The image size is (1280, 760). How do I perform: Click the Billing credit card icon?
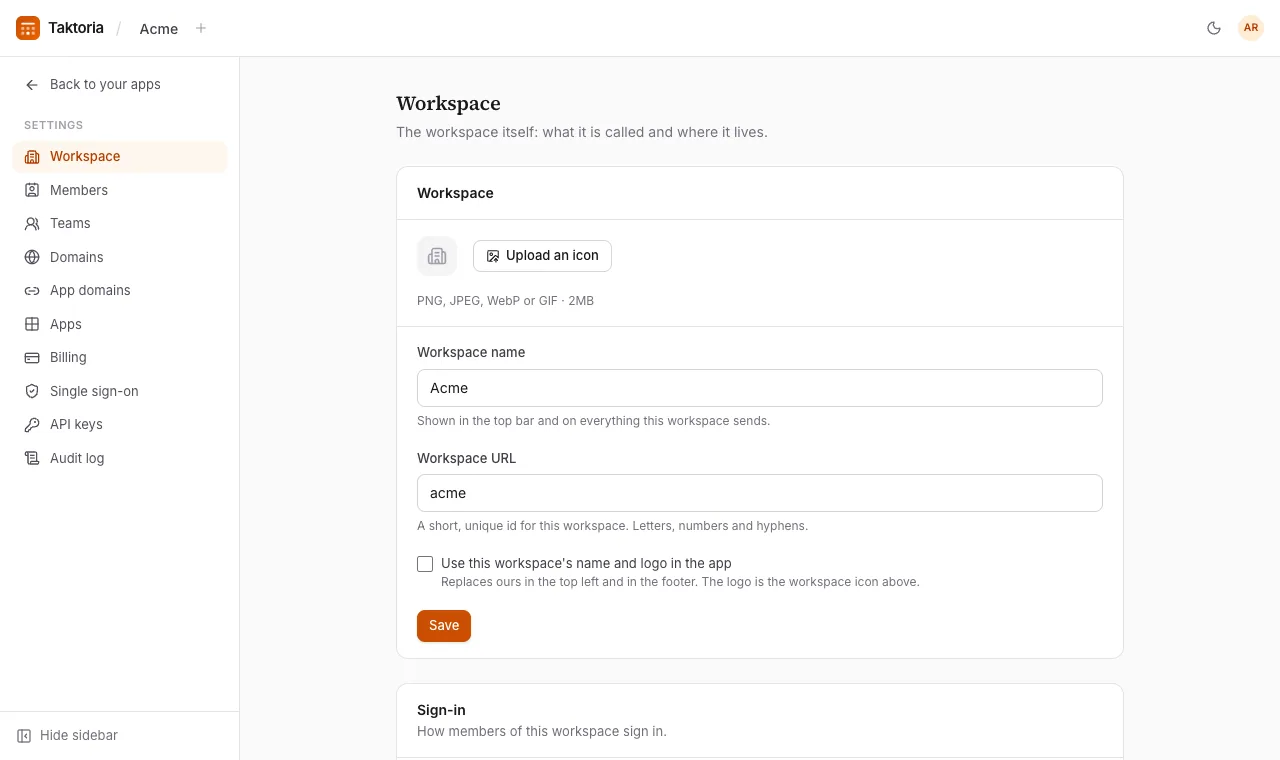[32, 358]
